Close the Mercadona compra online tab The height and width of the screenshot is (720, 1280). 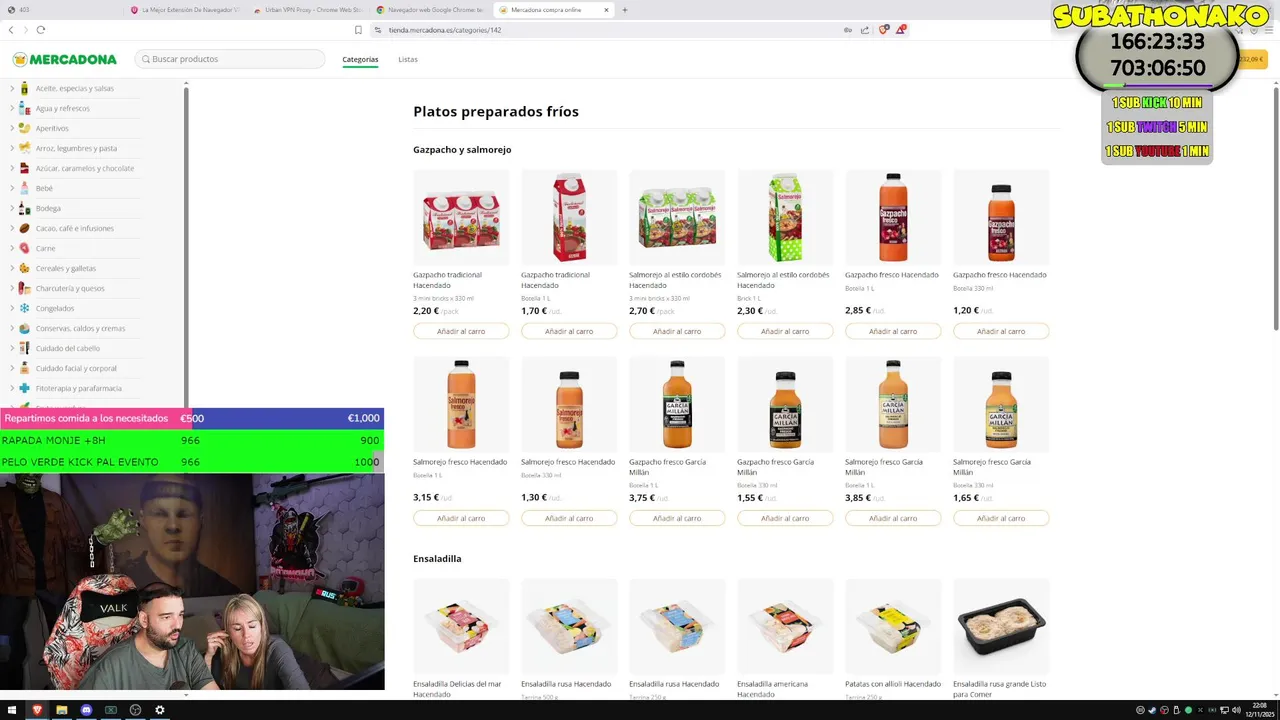click(x=606, y=10)
